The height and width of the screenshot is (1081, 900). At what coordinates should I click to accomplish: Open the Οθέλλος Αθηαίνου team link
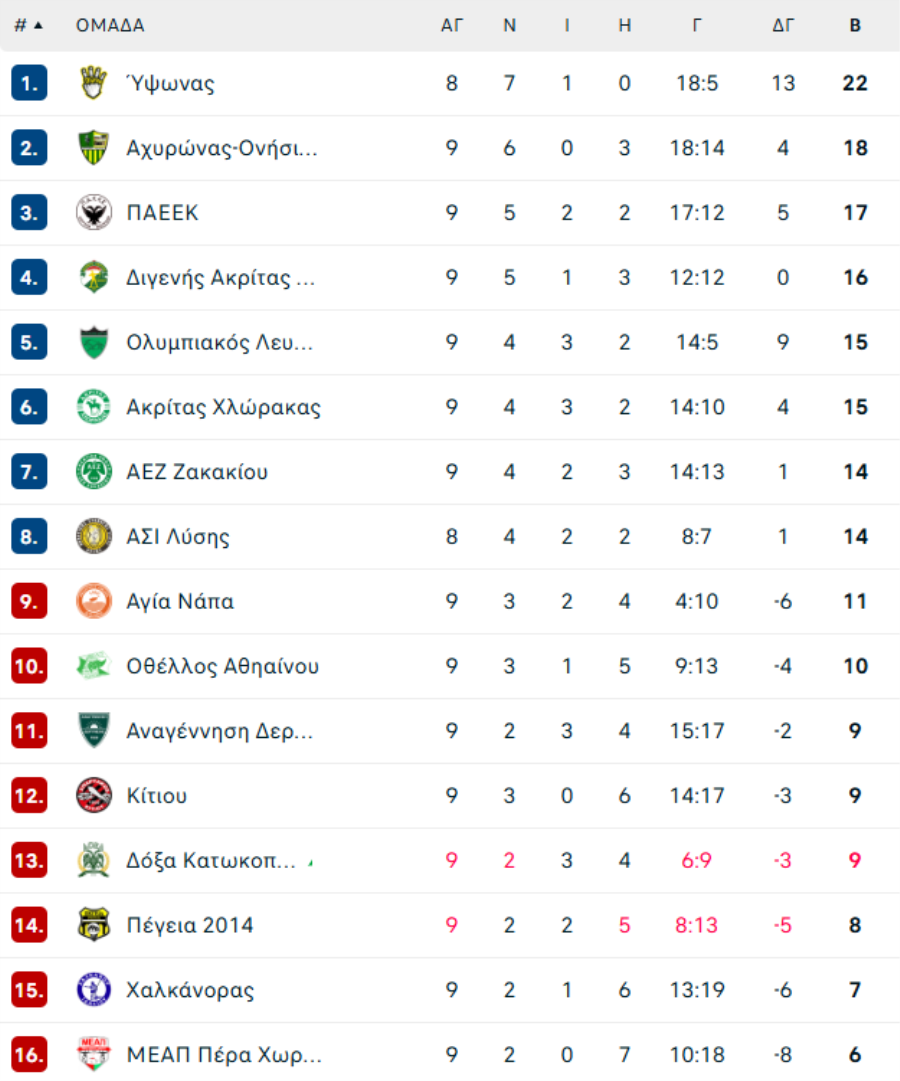point(223,666)
